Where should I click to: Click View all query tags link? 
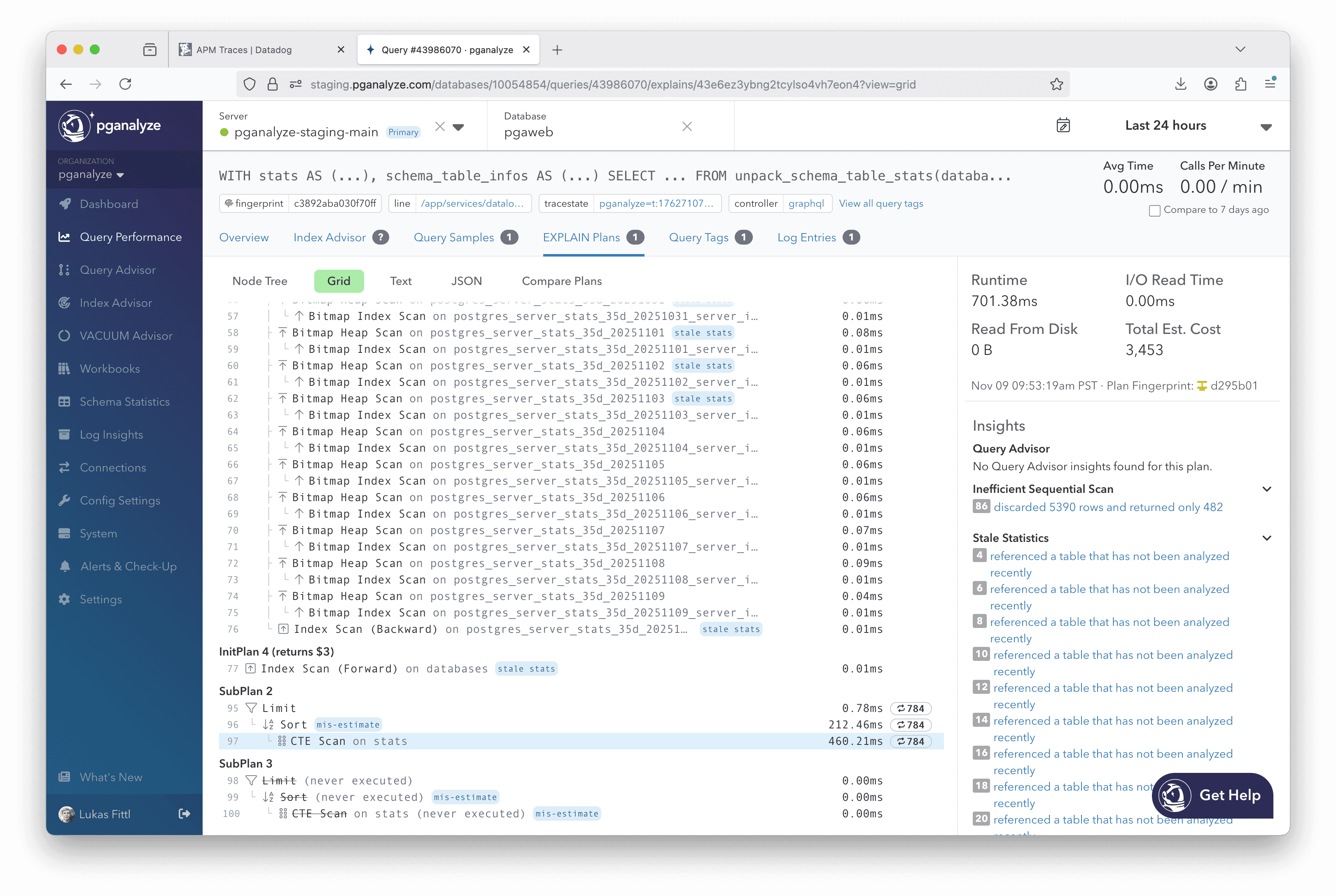tap(881, 203)
